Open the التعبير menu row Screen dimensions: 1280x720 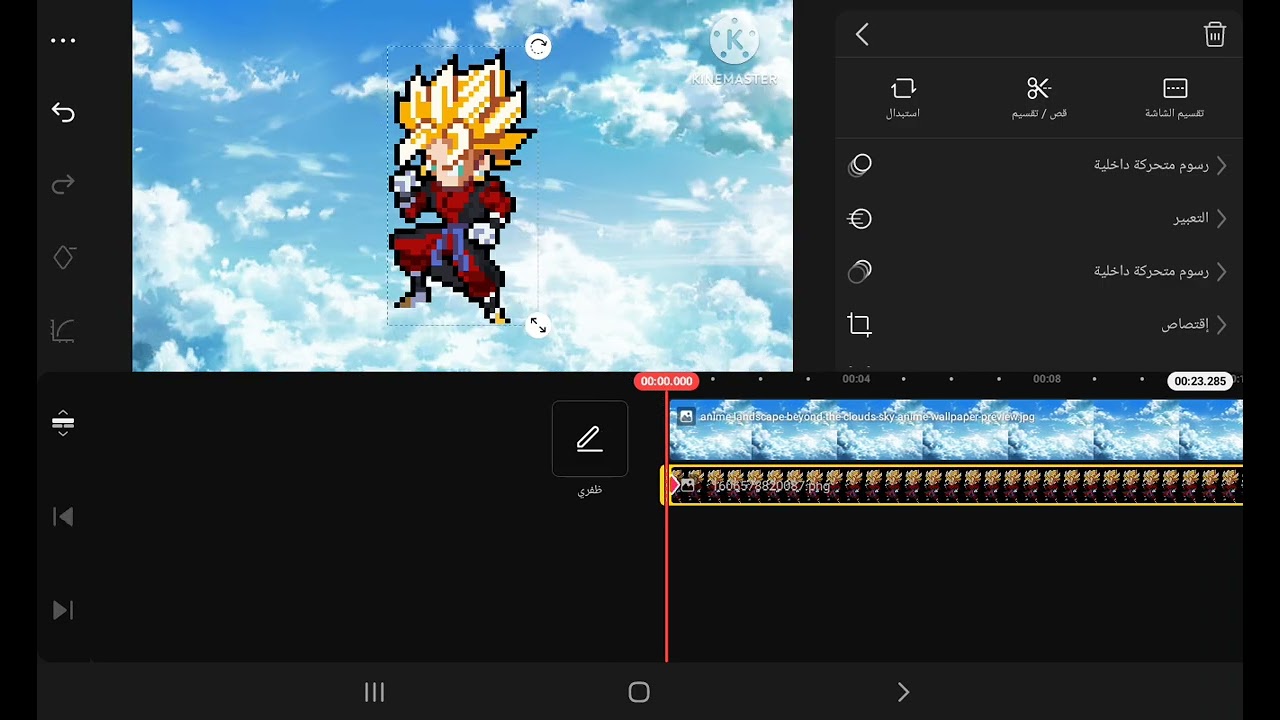(1039, 218)
